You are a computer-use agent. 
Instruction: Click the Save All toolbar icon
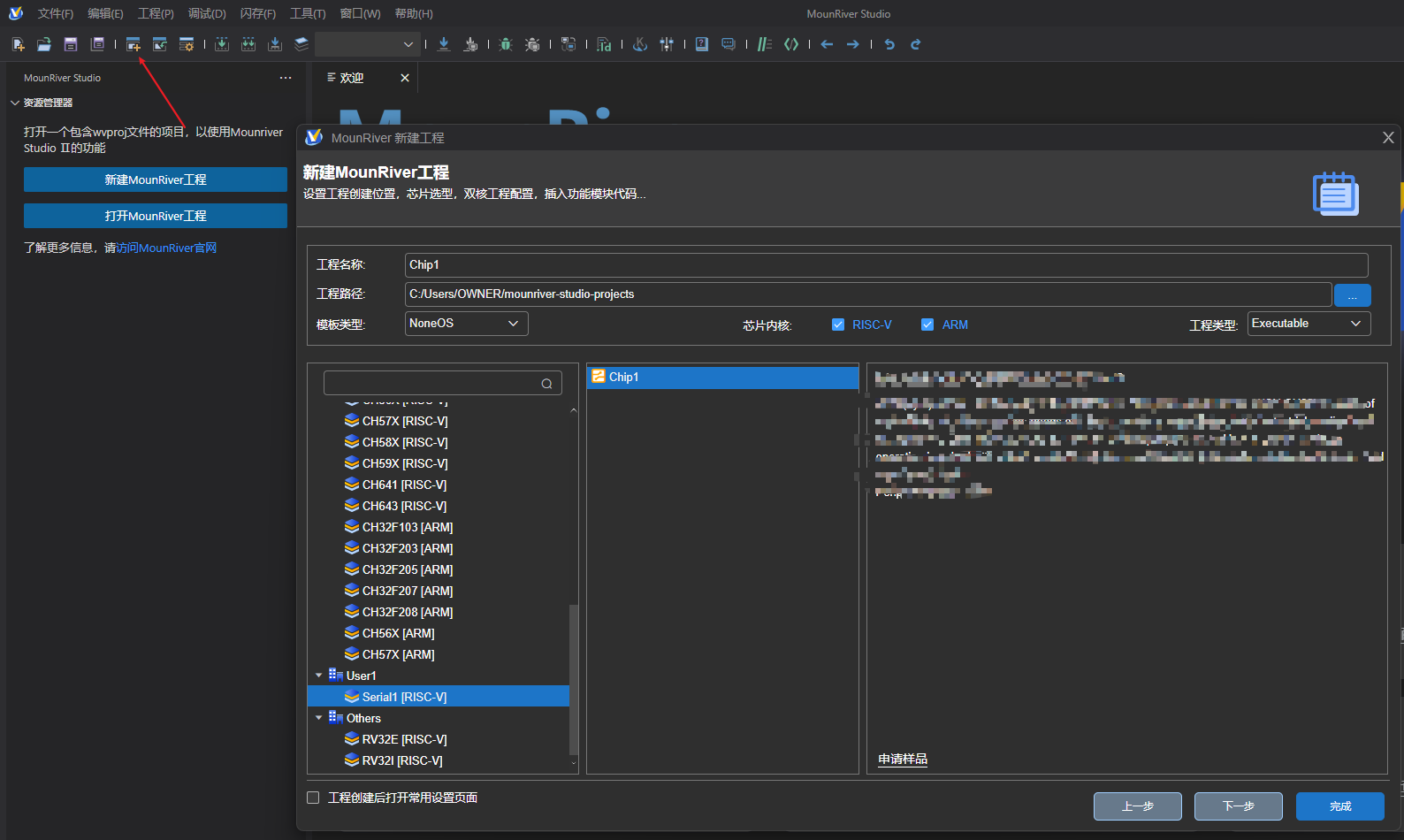pos(97,44)
